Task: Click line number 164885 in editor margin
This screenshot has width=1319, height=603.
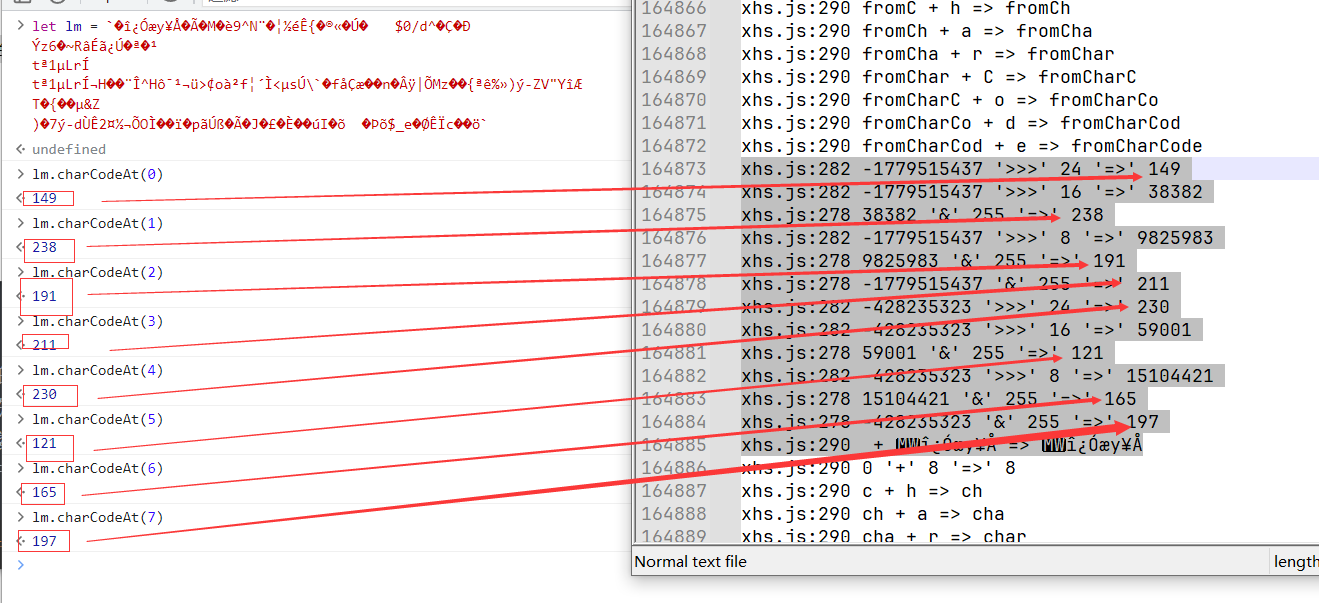Action: tap(673, 445)
